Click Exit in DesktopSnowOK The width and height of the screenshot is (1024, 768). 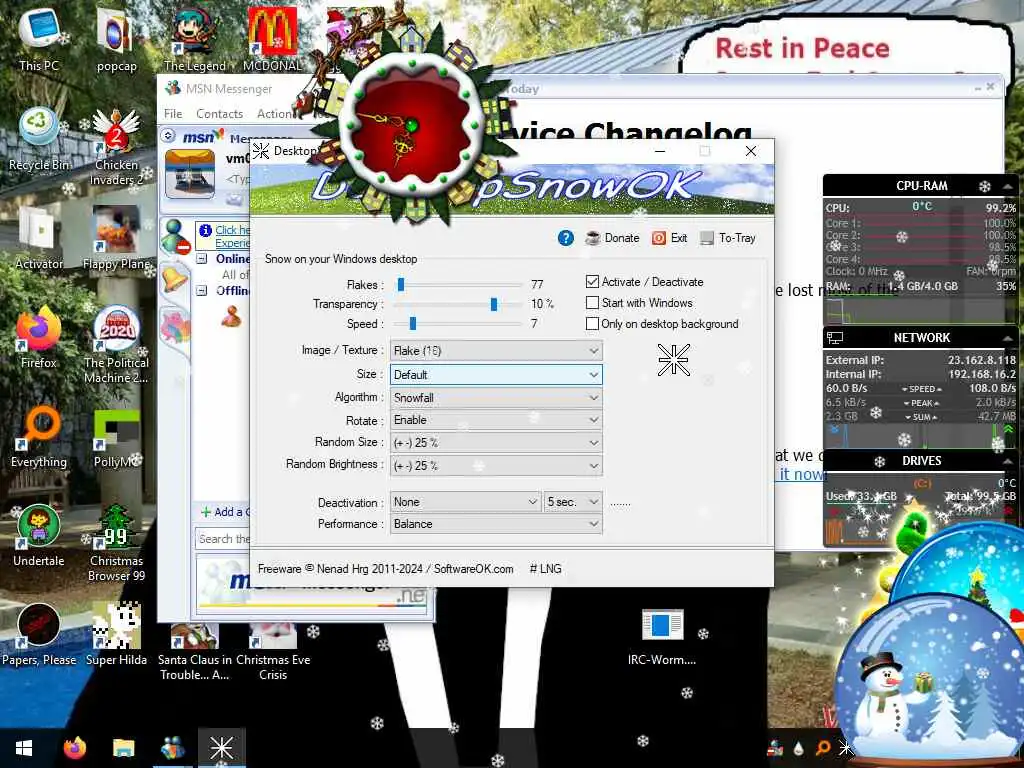pyautogui.click(x=669, y=238)
